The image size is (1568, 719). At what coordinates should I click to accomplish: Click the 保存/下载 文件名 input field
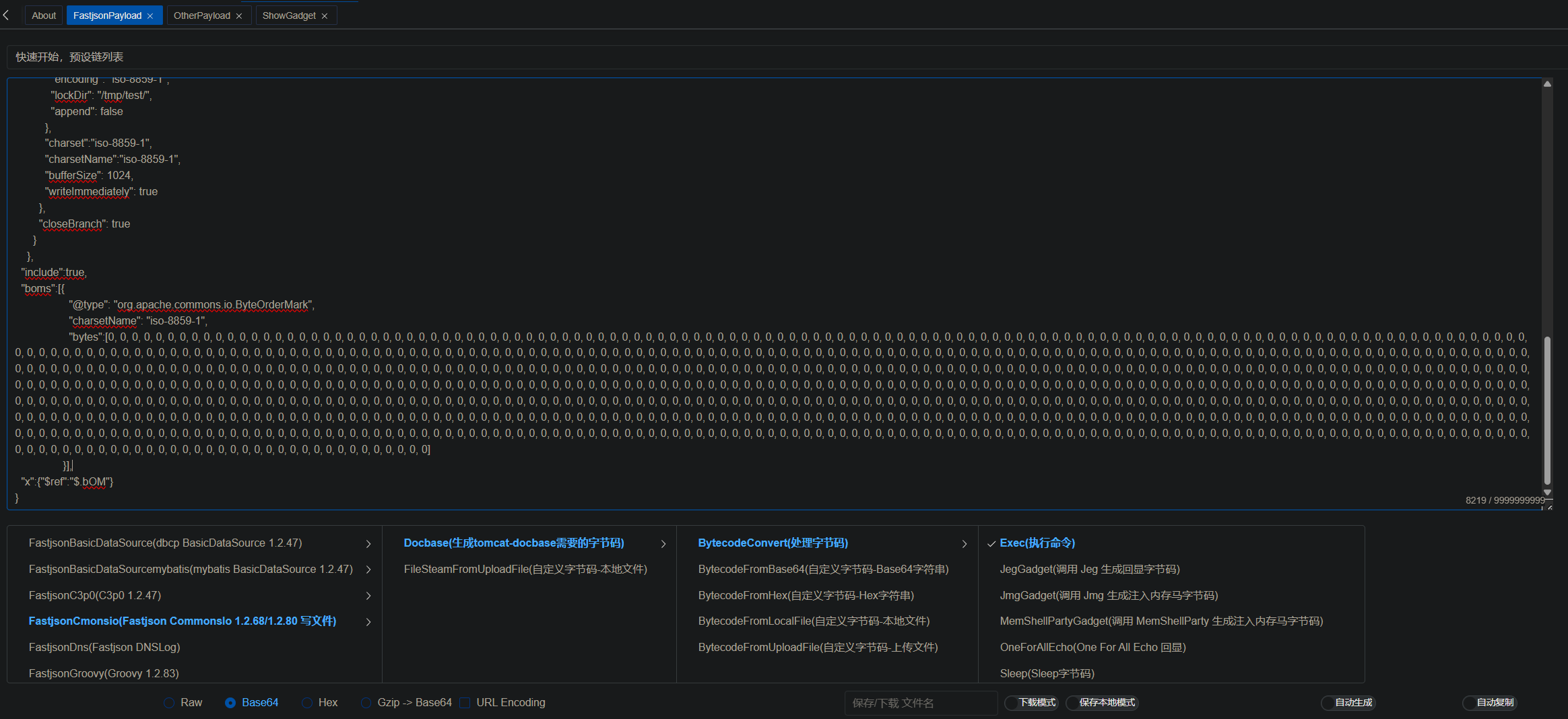pos(920,703)
